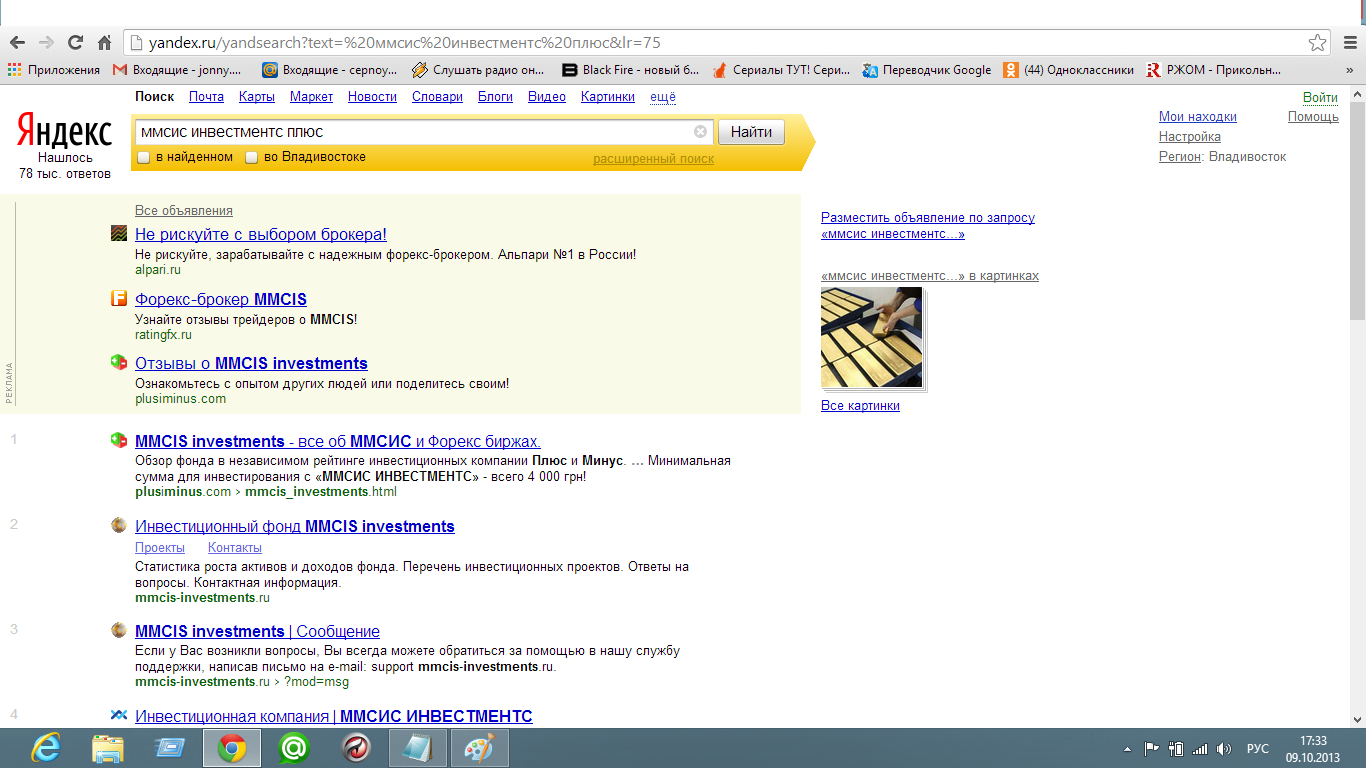This screenshot has width=1366, height=768.
Task: Check the 'во Владивостоке' checkbox
Action: [x=252, y=157]
